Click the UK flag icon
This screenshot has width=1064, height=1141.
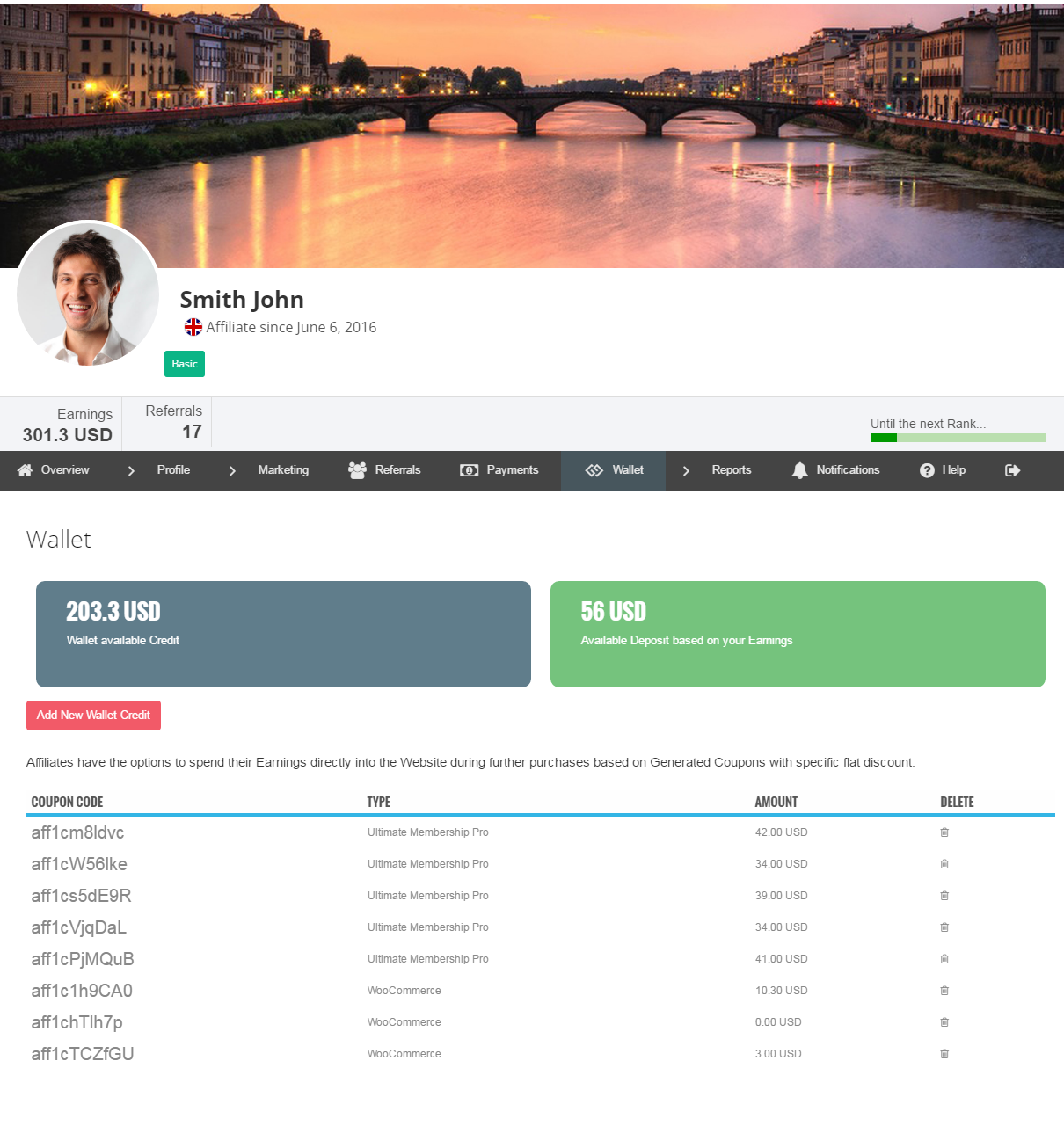pos(193,327)
